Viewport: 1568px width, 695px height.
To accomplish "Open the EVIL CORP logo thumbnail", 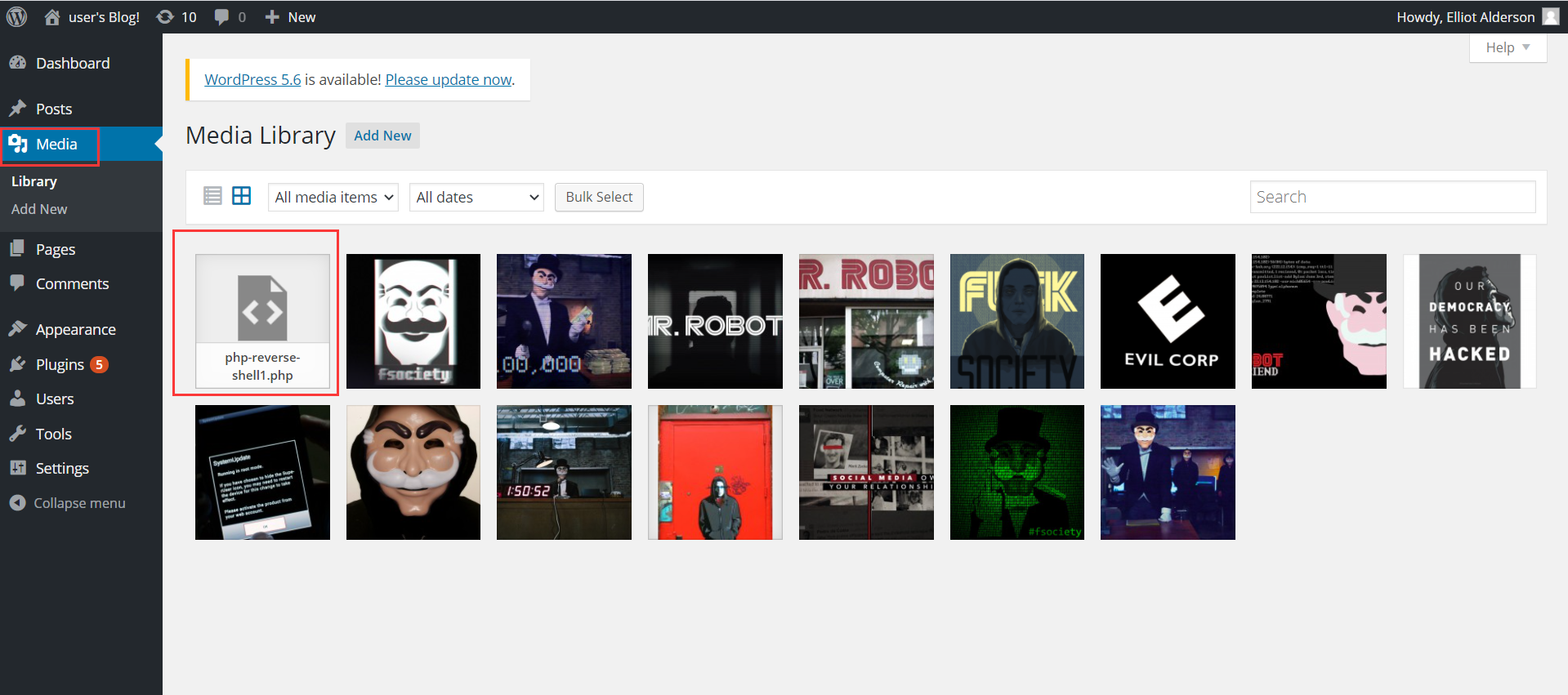I will point(1168,321).
